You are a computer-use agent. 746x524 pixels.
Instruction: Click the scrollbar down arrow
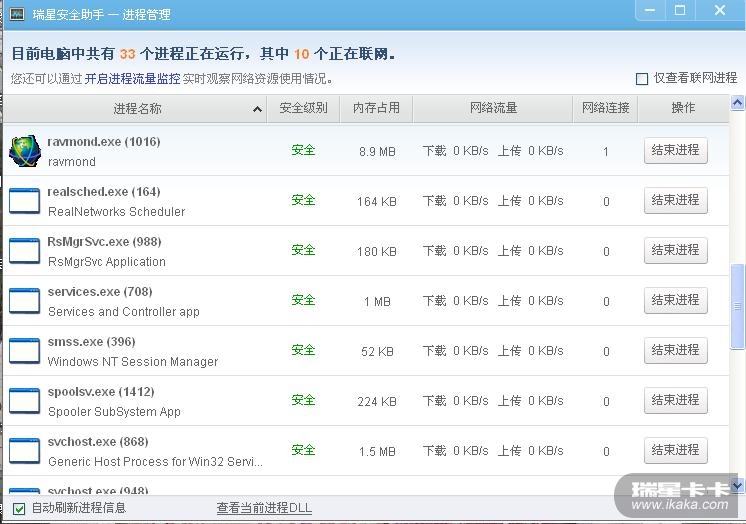pyautogui.click(x=738, y=486)
